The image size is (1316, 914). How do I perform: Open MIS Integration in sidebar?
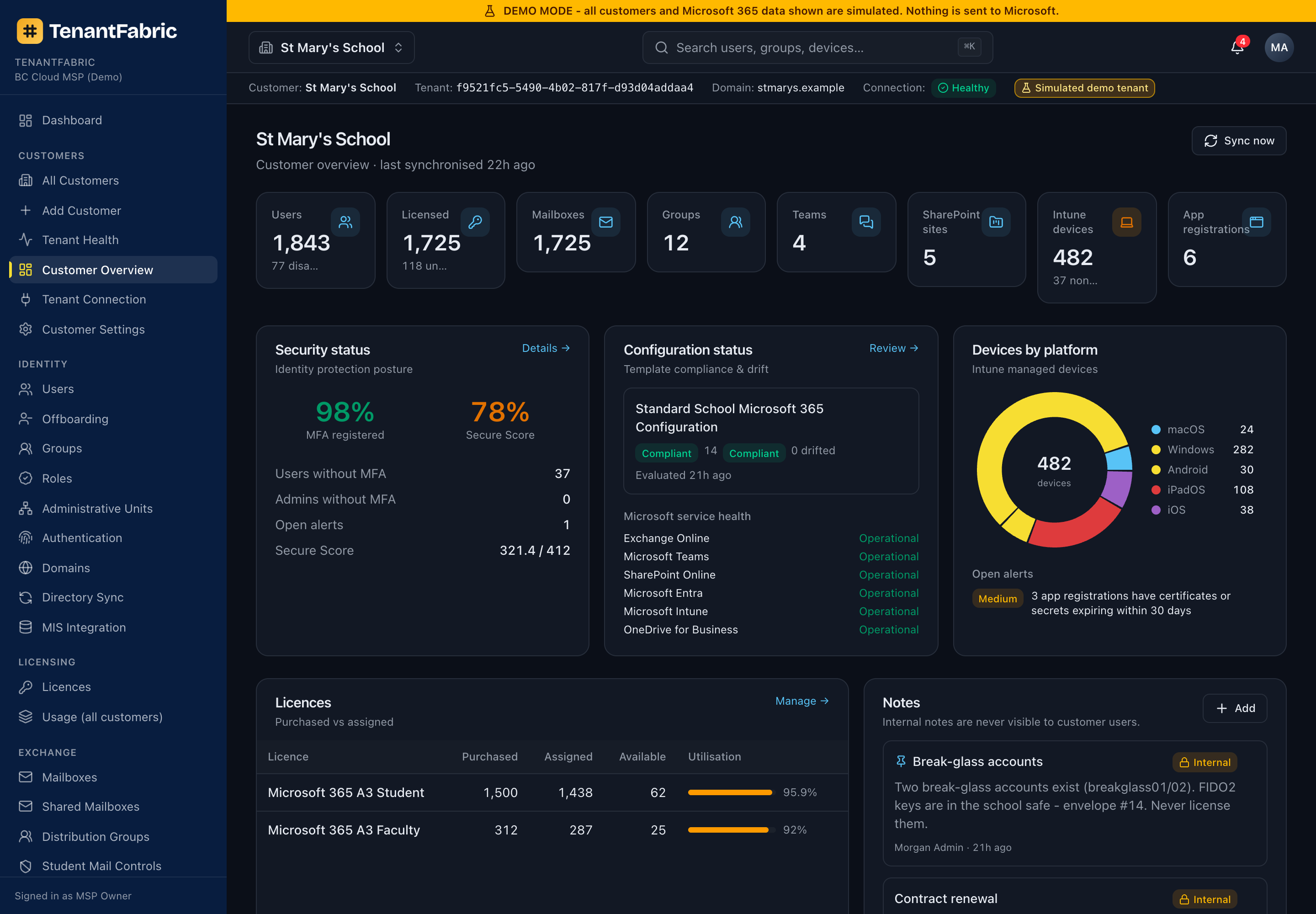click(x=113, y=627)
